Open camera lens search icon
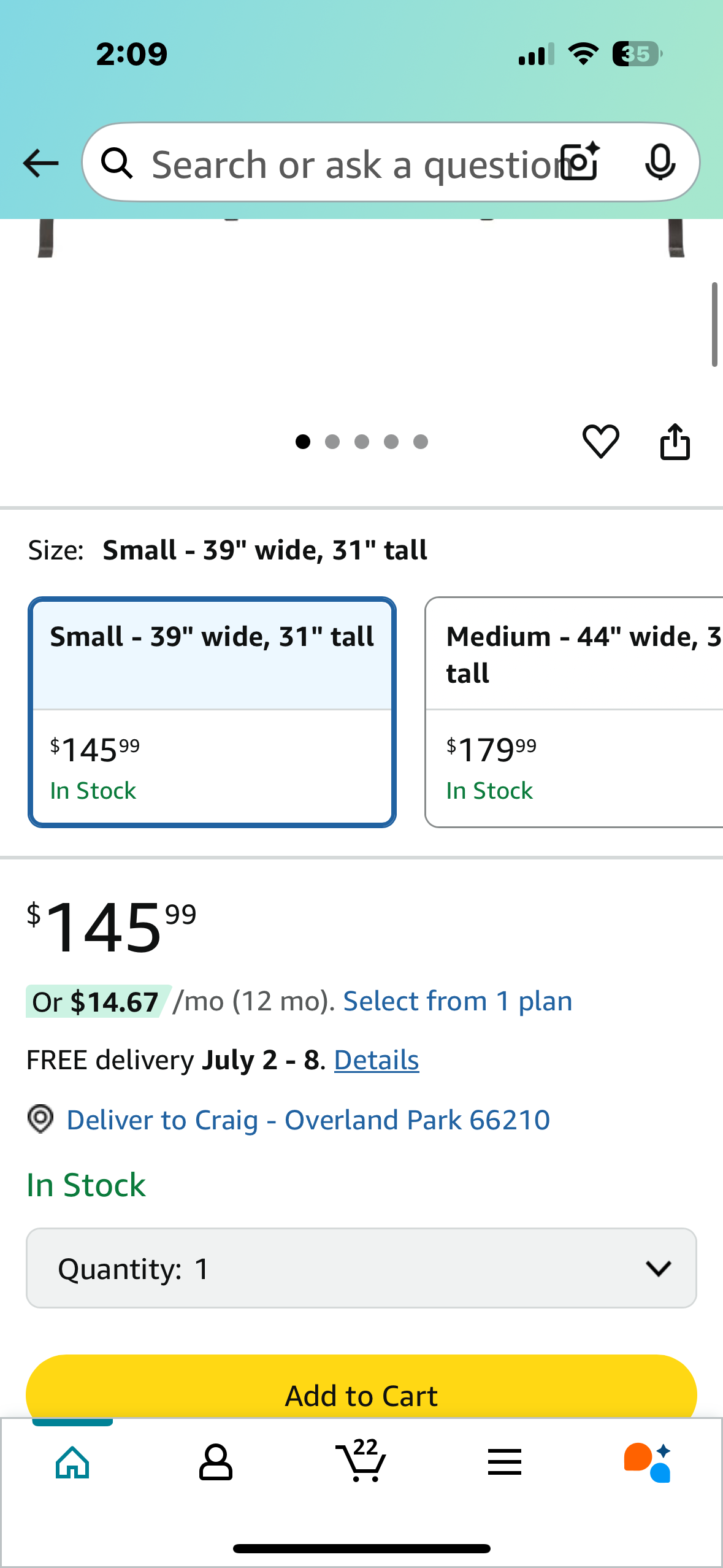This screenshot has height=1568, width=723. click(x=581, y=162)
